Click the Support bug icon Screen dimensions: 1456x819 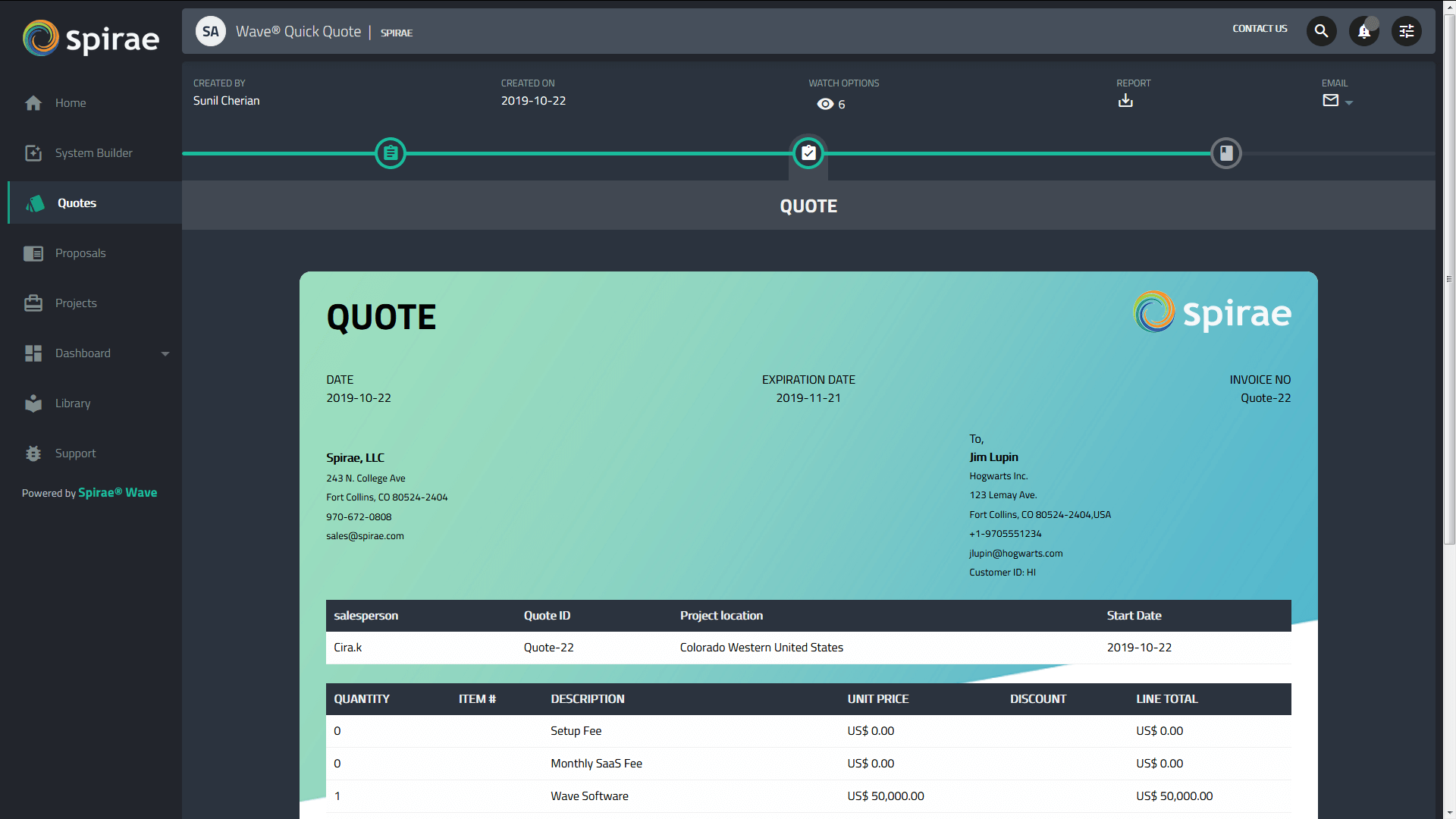[x=33, y=453]
